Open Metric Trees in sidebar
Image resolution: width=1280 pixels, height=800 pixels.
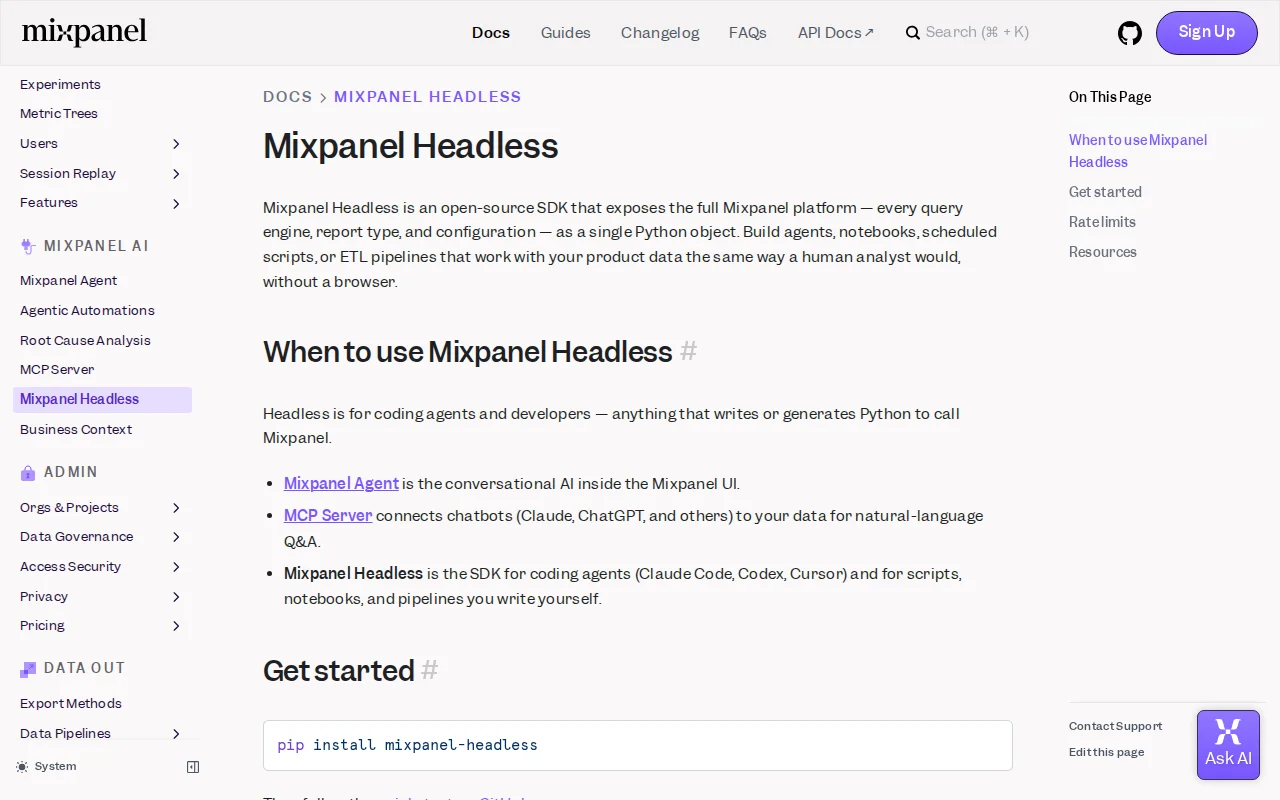(59, 114)
